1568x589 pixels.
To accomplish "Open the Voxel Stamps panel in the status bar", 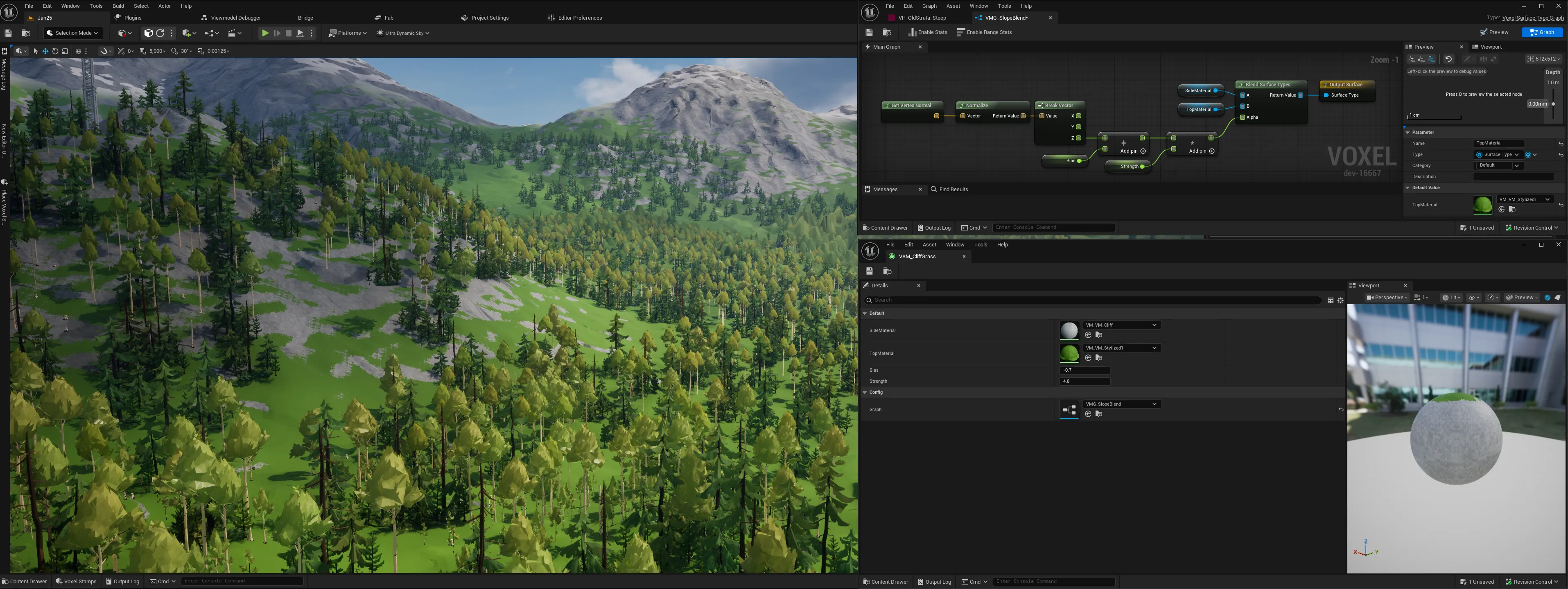I will click(x=76, y=581).
